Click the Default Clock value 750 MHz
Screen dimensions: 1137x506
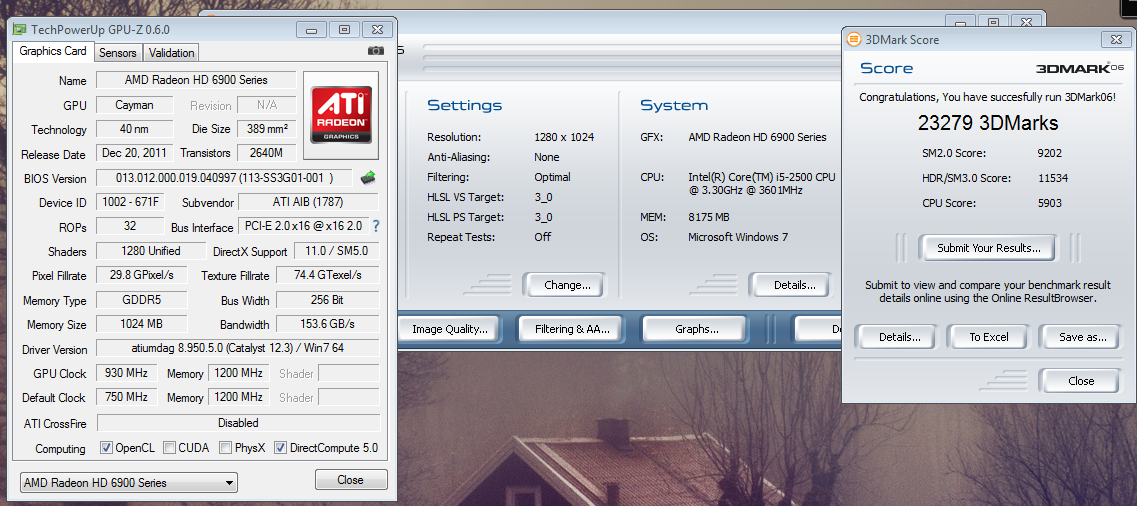tap(126, 397)
